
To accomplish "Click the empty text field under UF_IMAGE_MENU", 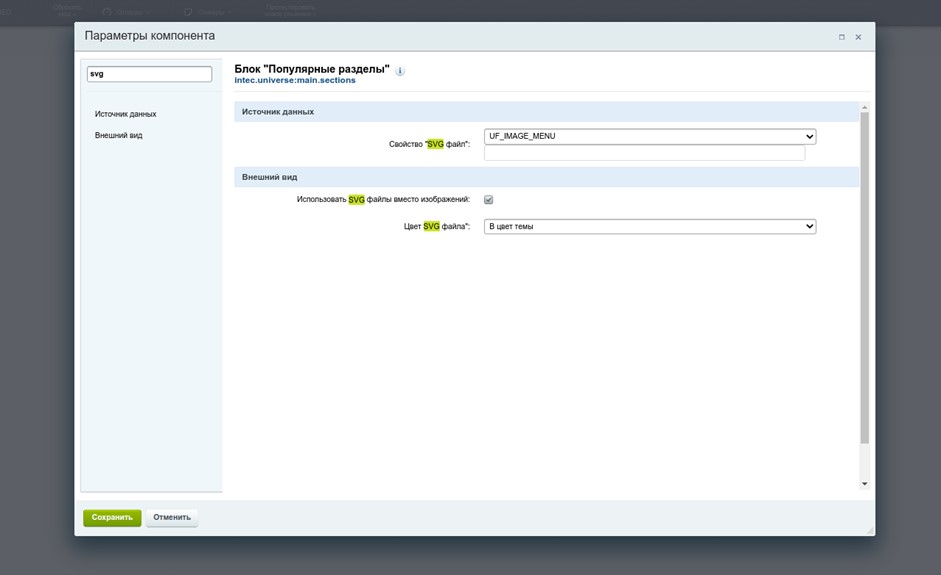I will pyautogui.click(x=644, y=154).
